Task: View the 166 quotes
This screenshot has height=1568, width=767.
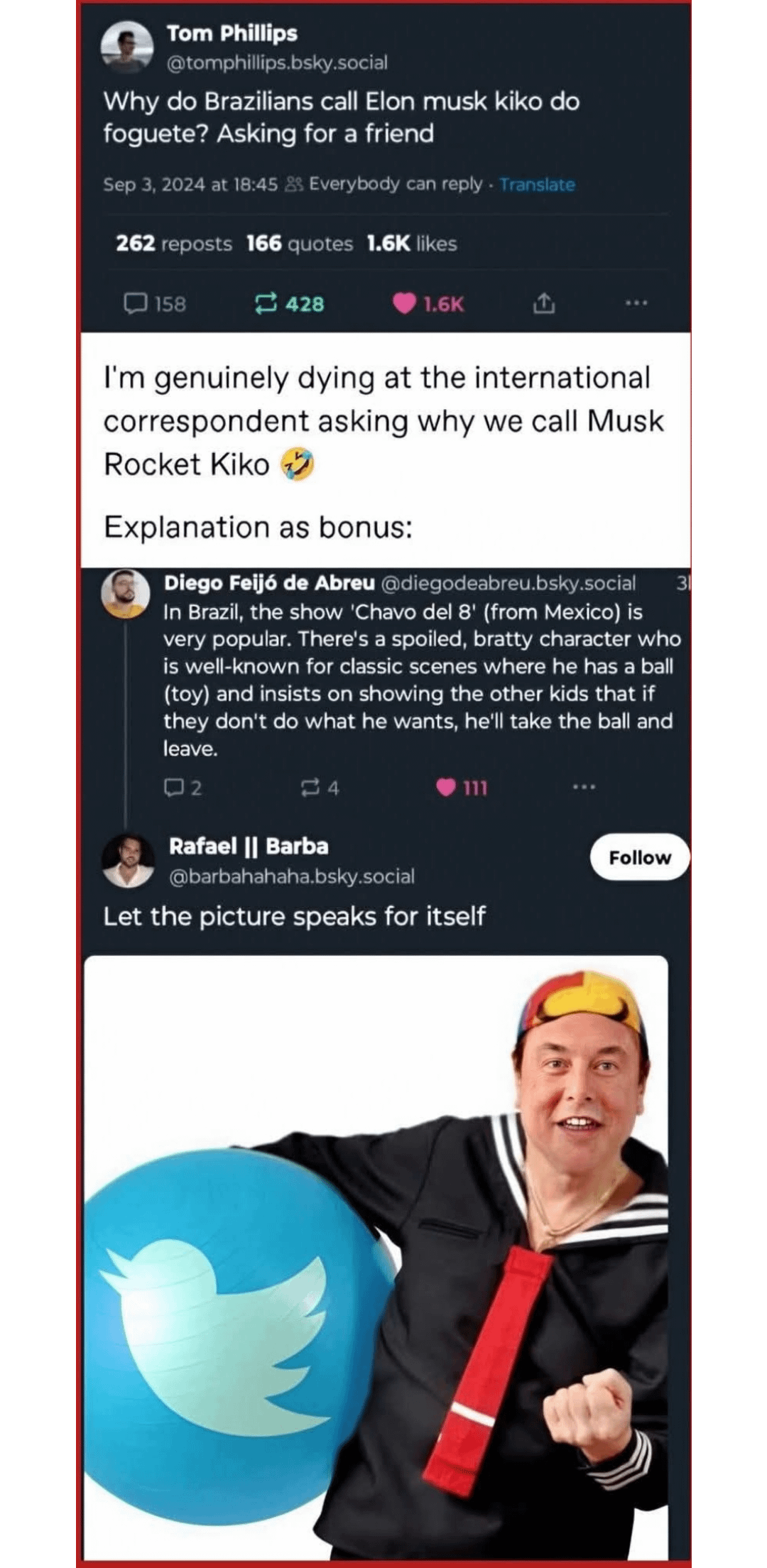Action: [300, 244]
